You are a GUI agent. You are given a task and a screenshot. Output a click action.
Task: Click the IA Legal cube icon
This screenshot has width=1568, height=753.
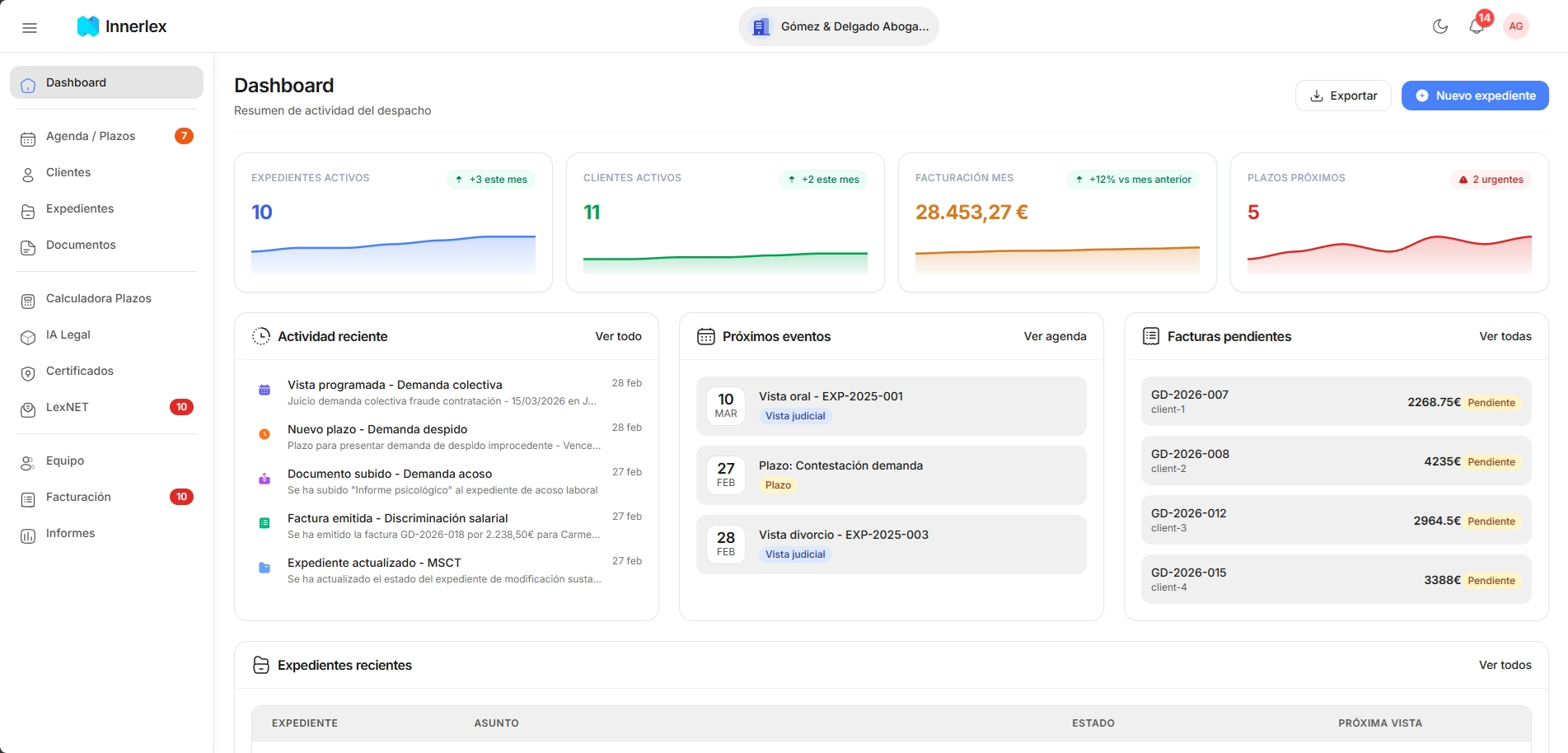pyautogui.click(x=28, y=337)
